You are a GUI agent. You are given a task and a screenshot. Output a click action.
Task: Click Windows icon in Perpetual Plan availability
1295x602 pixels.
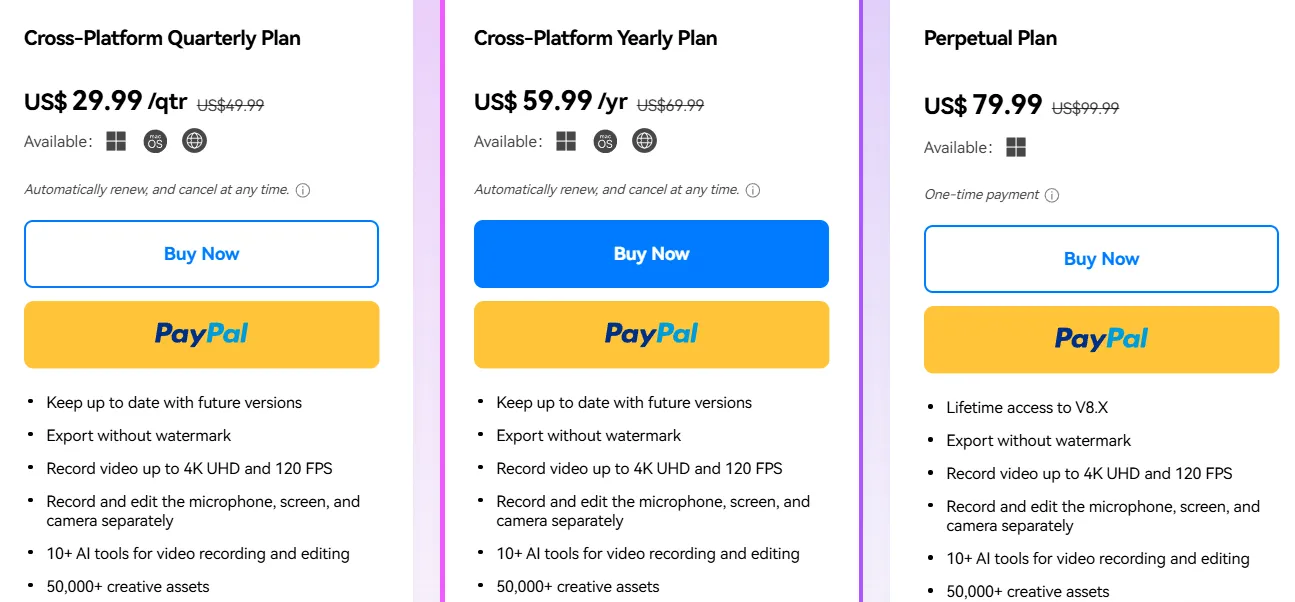pos(1016,147)
